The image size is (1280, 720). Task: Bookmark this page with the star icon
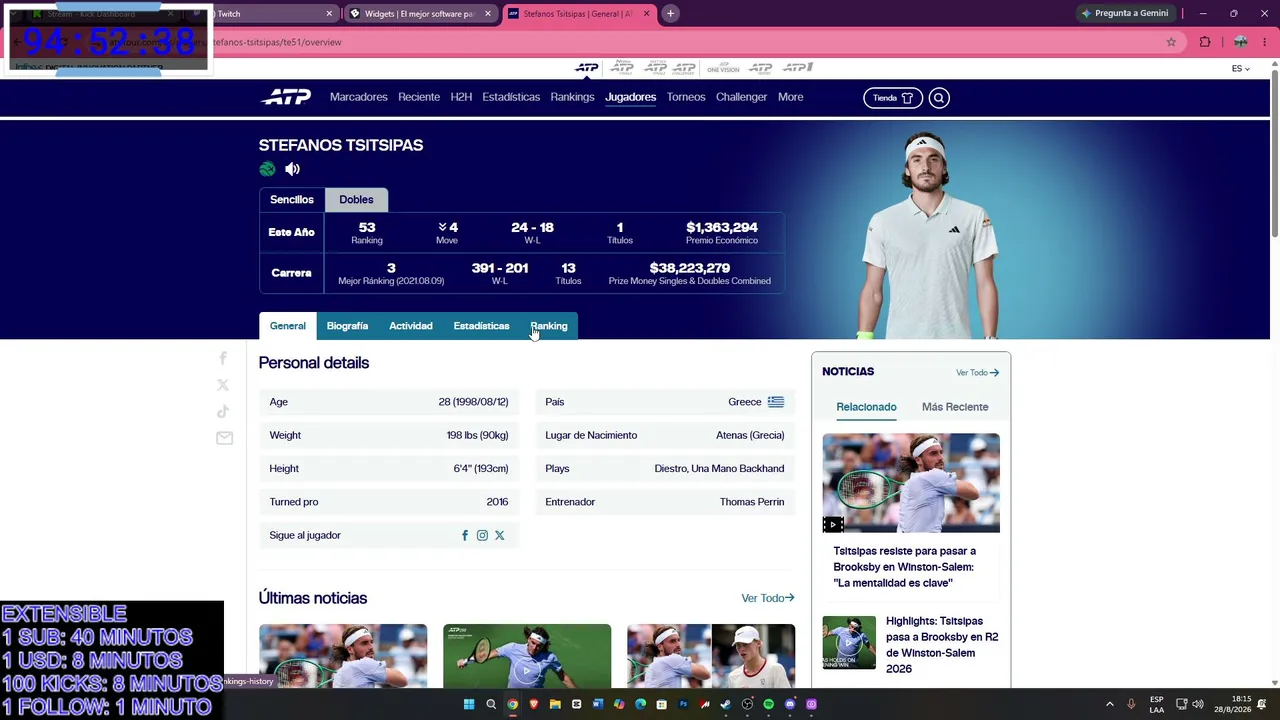click(1171, 42)
